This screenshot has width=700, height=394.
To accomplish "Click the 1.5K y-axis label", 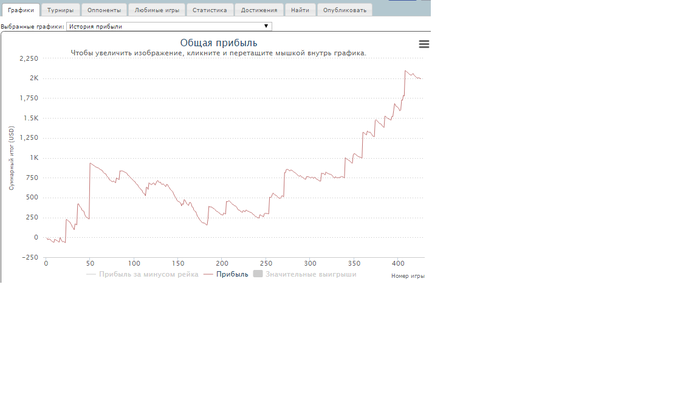I will [31, 118].
